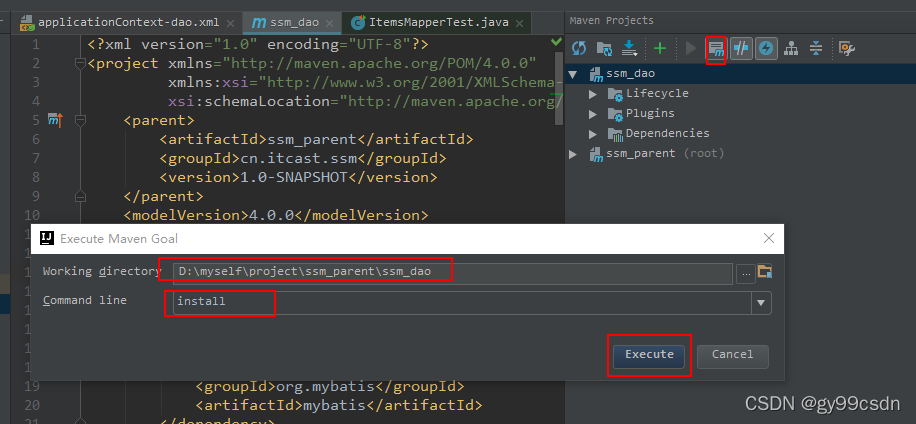Close the Execute Maven Goal dialog

769,238
